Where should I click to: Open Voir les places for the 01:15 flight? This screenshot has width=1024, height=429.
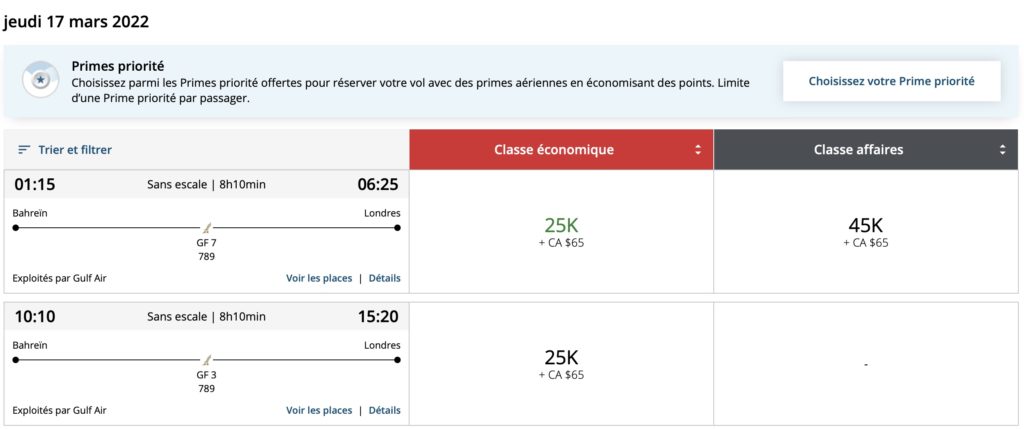click(319, 278)
